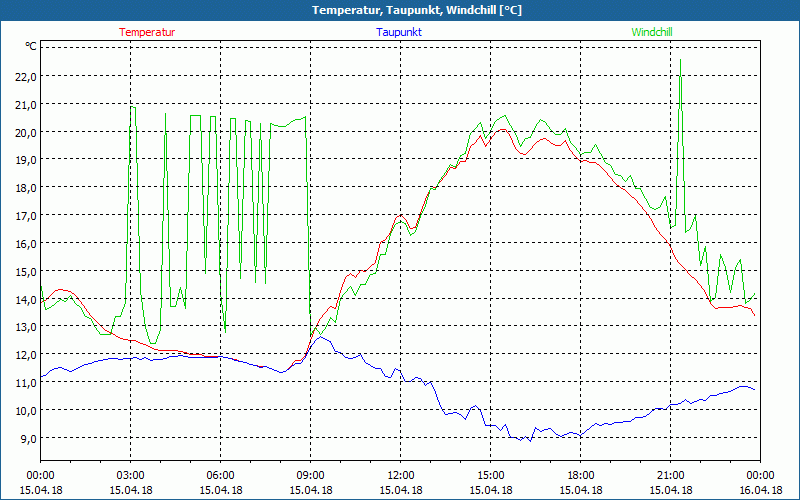800x500 pixels.
Task: Click the green Windchill legend label
Action: pos(652,32)
